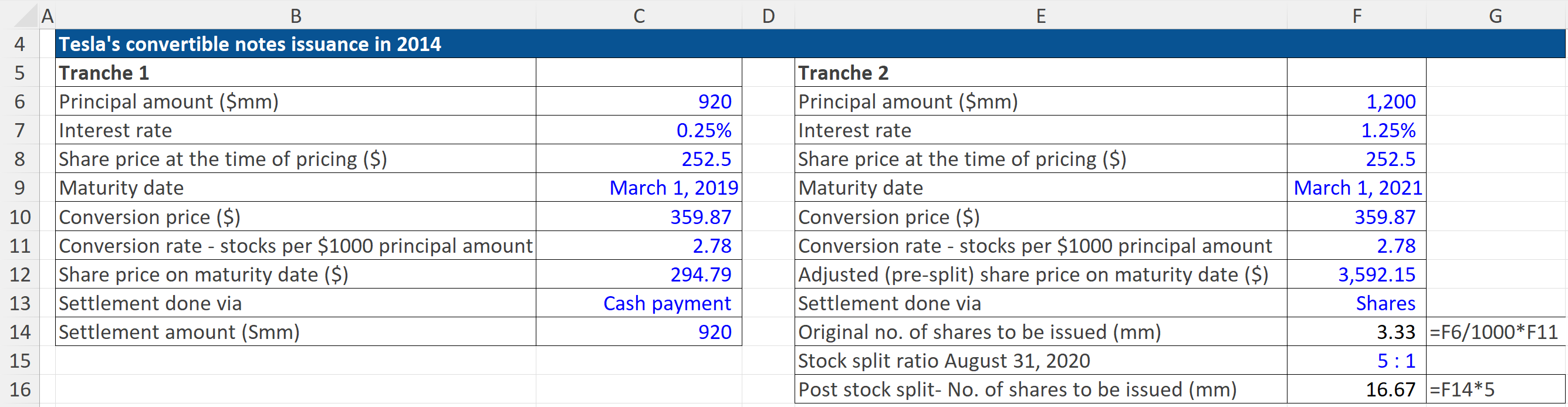Select column E header
Viewport: 1568px width, 407px height.
pos(1041,15)
